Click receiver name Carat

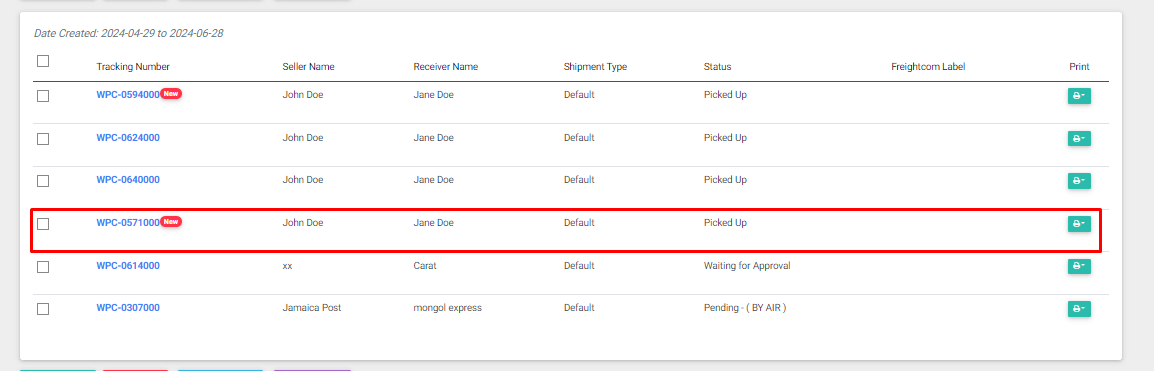(x=425, y=265)
